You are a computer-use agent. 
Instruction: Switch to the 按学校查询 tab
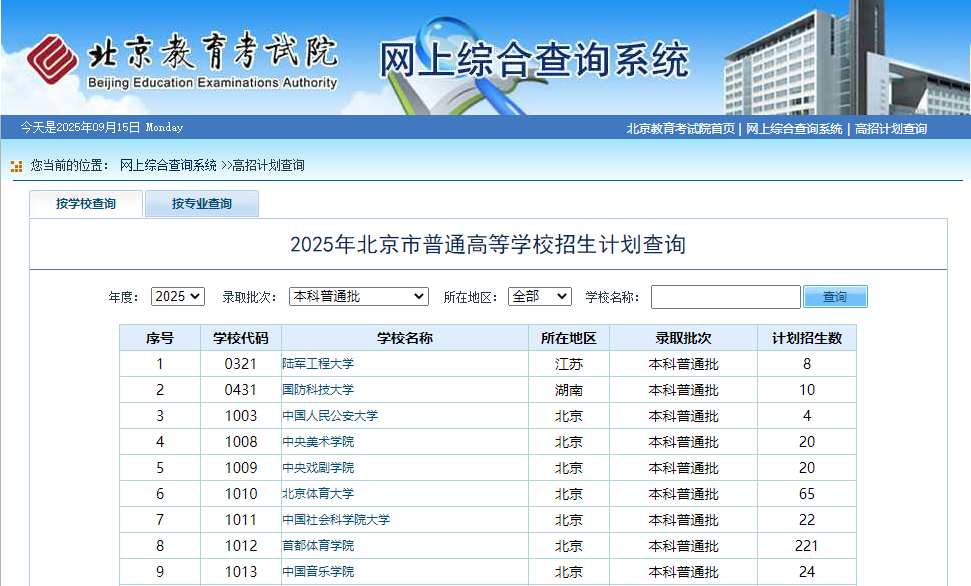pyautogui.click(x=86, y=204)
